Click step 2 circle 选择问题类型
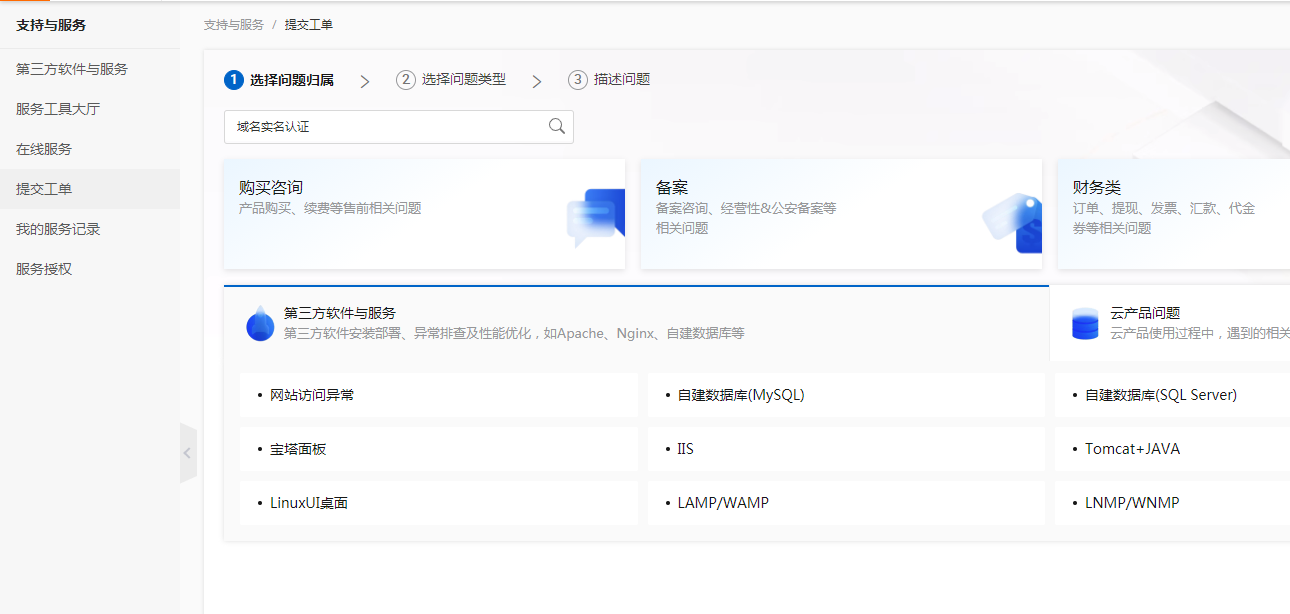 point(406,80)
